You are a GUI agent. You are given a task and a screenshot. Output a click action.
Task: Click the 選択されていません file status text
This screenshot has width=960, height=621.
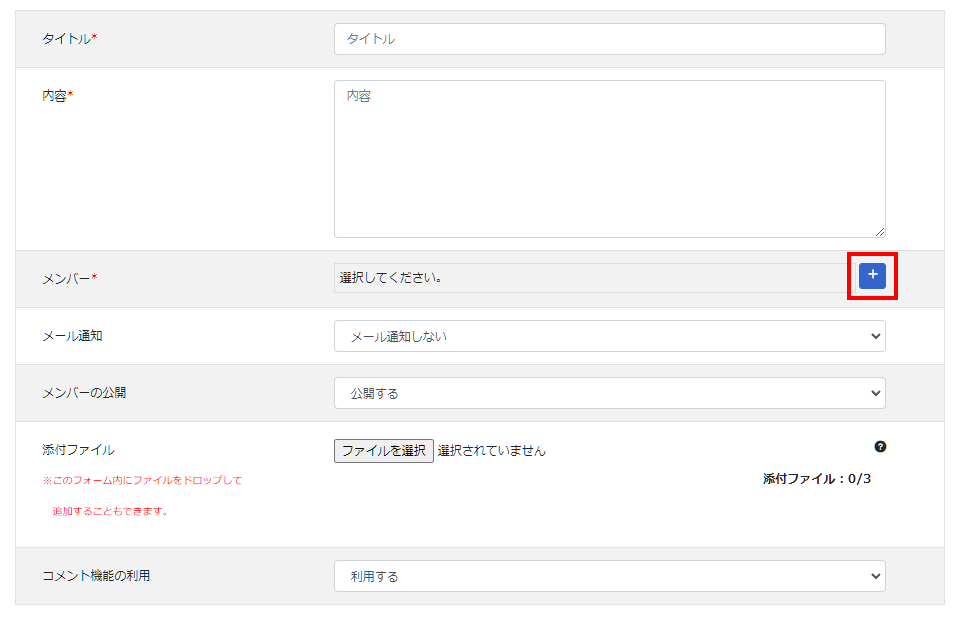(492, 451)
